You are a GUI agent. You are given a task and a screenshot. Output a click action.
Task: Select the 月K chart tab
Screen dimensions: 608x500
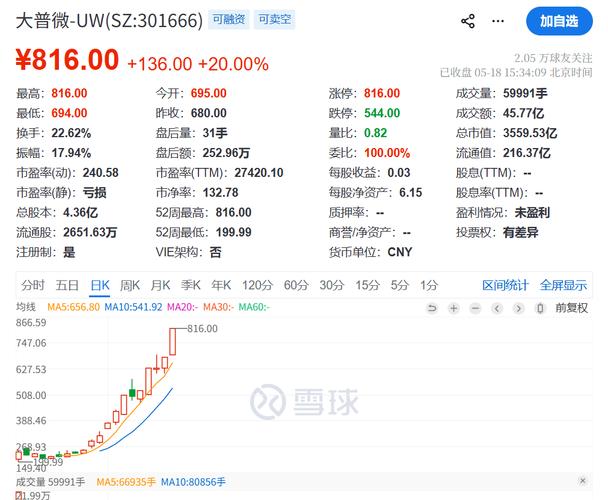(161, 285)
